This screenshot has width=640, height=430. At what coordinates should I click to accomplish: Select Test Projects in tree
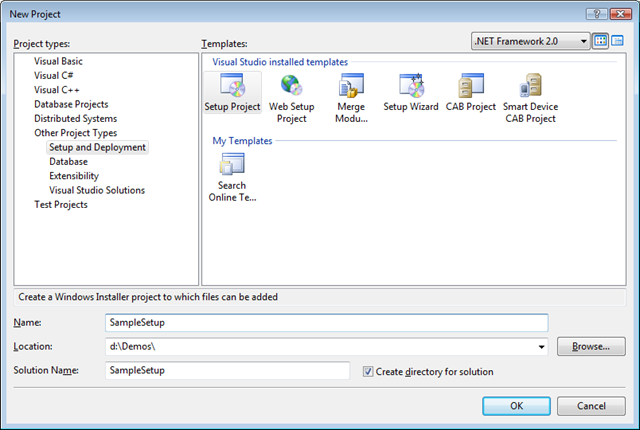60,204
